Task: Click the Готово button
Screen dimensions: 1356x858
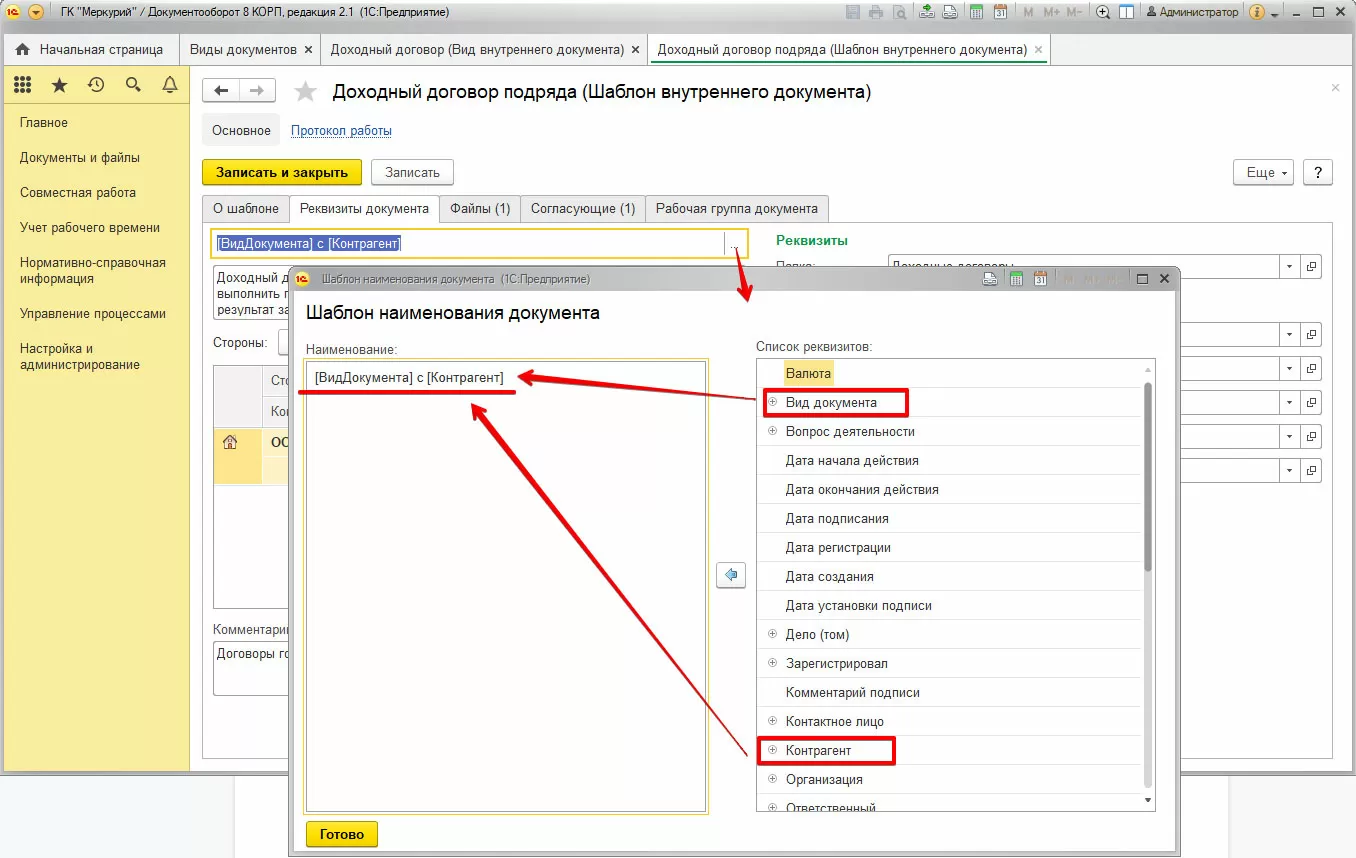Action: [342, 834]
